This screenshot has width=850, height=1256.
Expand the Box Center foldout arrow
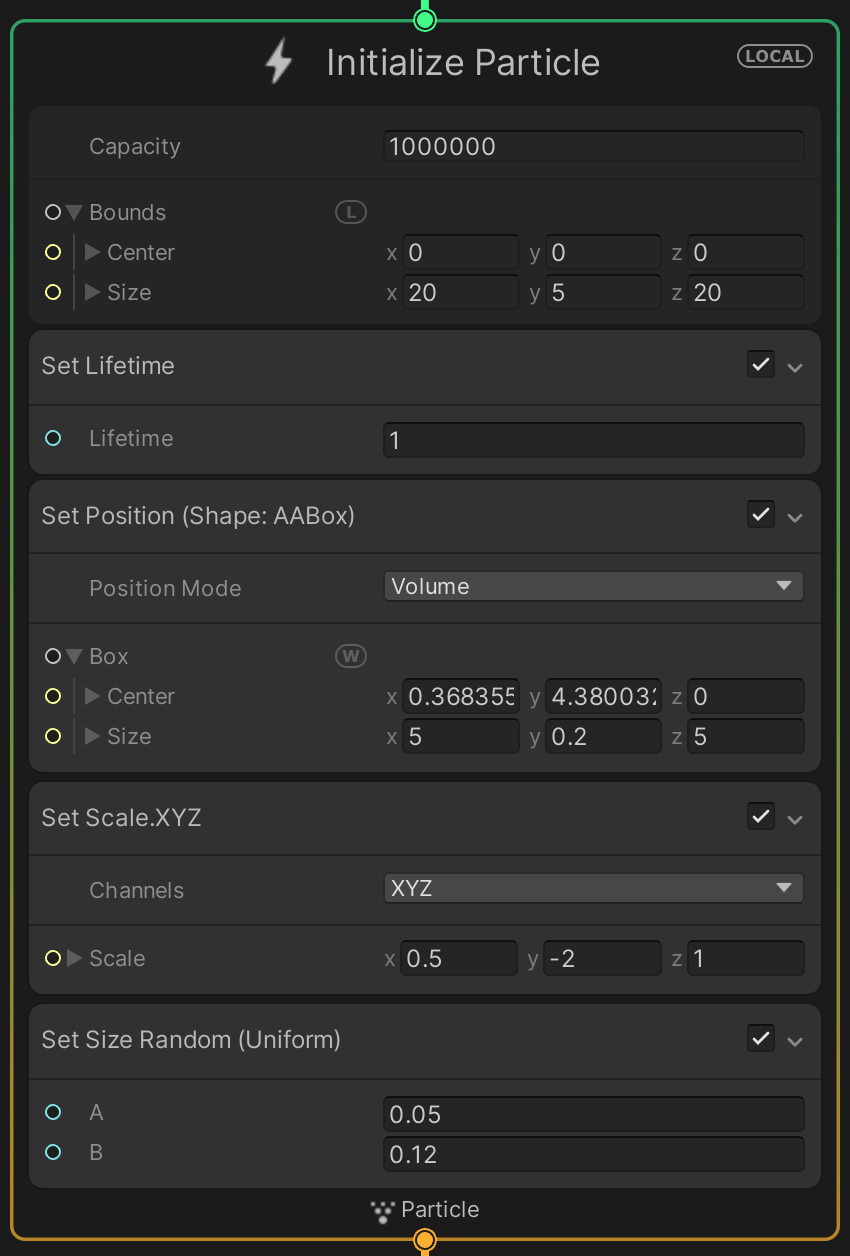pyautogui.click(x=93, y=696)
